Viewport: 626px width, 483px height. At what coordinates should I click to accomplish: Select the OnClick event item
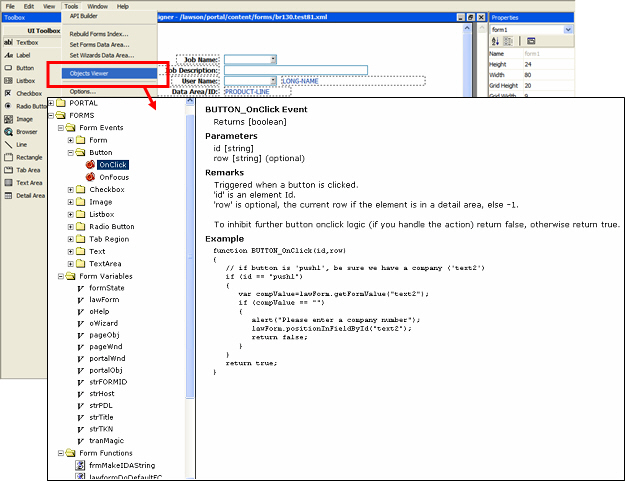pos(113,165)
